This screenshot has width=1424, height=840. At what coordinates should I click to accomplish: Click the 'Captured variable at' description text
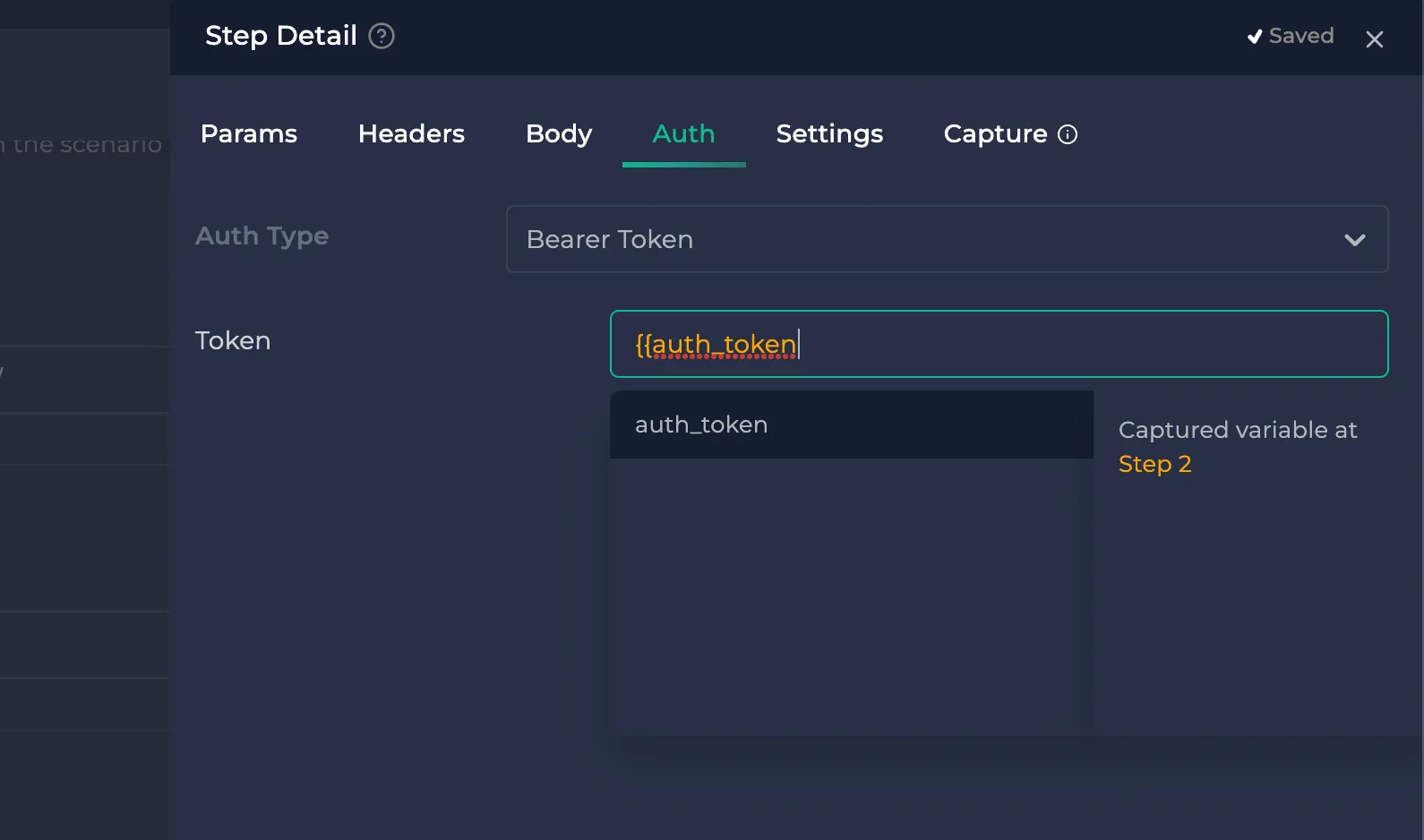pos(1238,430)
